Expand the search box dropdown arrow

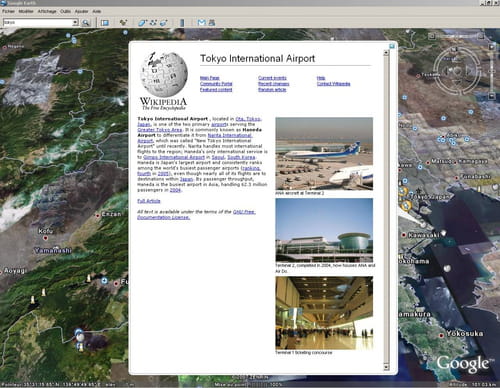(x=75, y=22)
